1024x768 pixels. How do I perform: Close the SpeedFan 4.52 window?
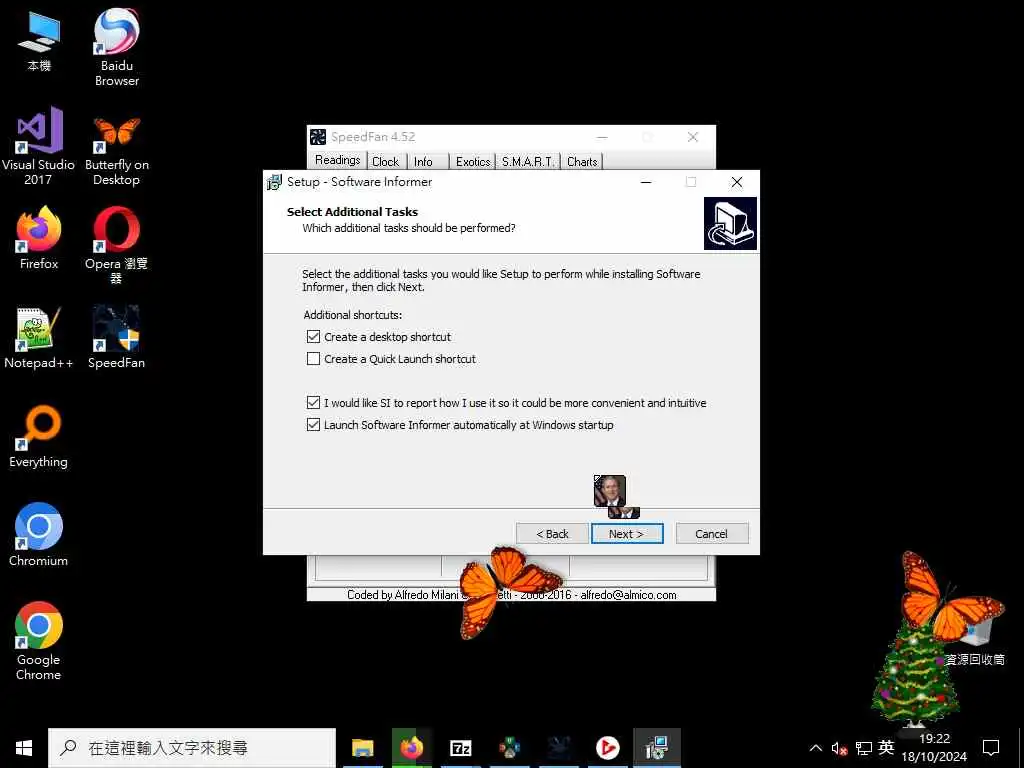click(x=693, y=137)
